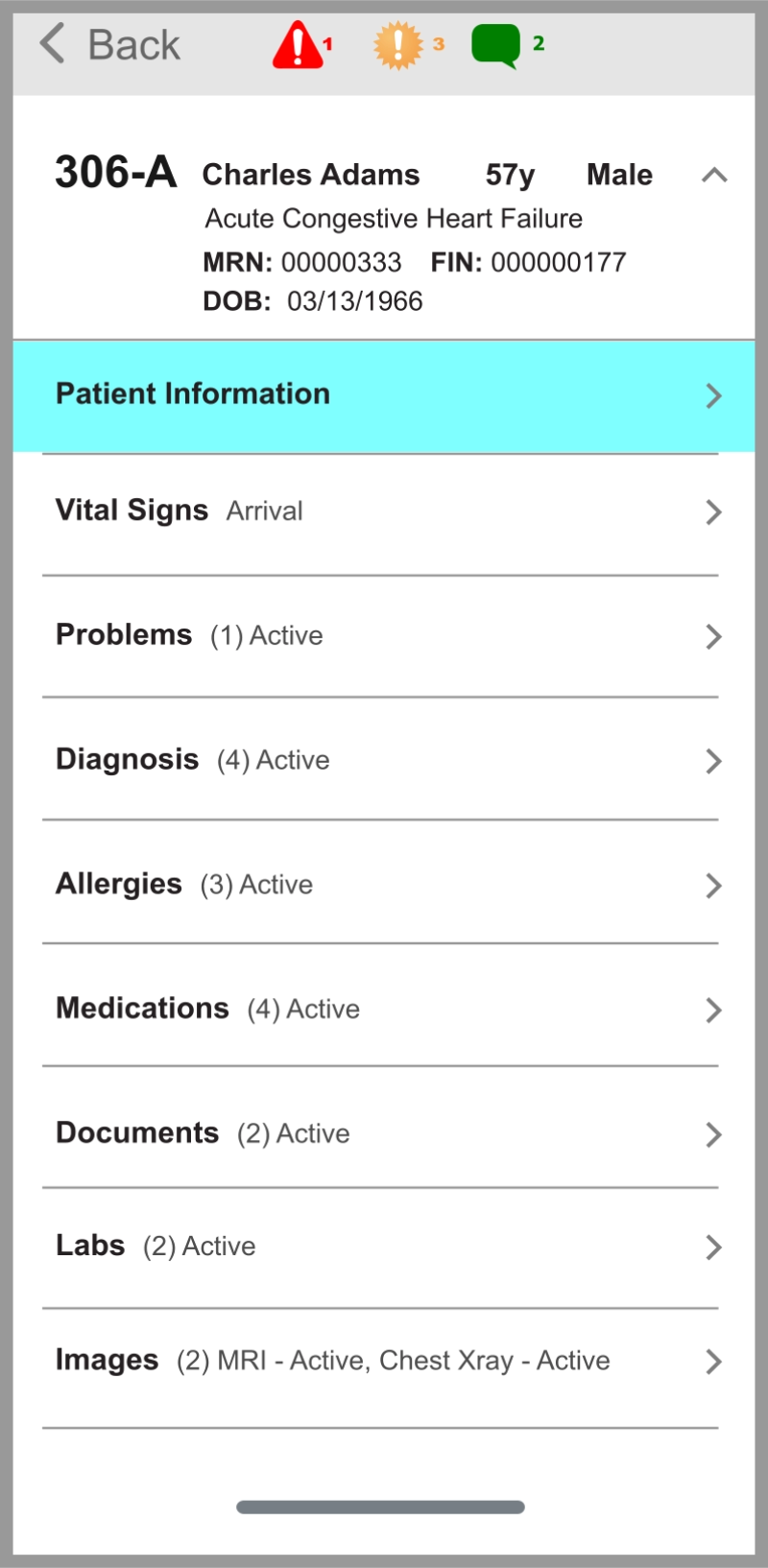Click the Allergies row right chevron
Image resolution: width=768 pixels, height=1568 pixels.
click(x=713, y=885)
